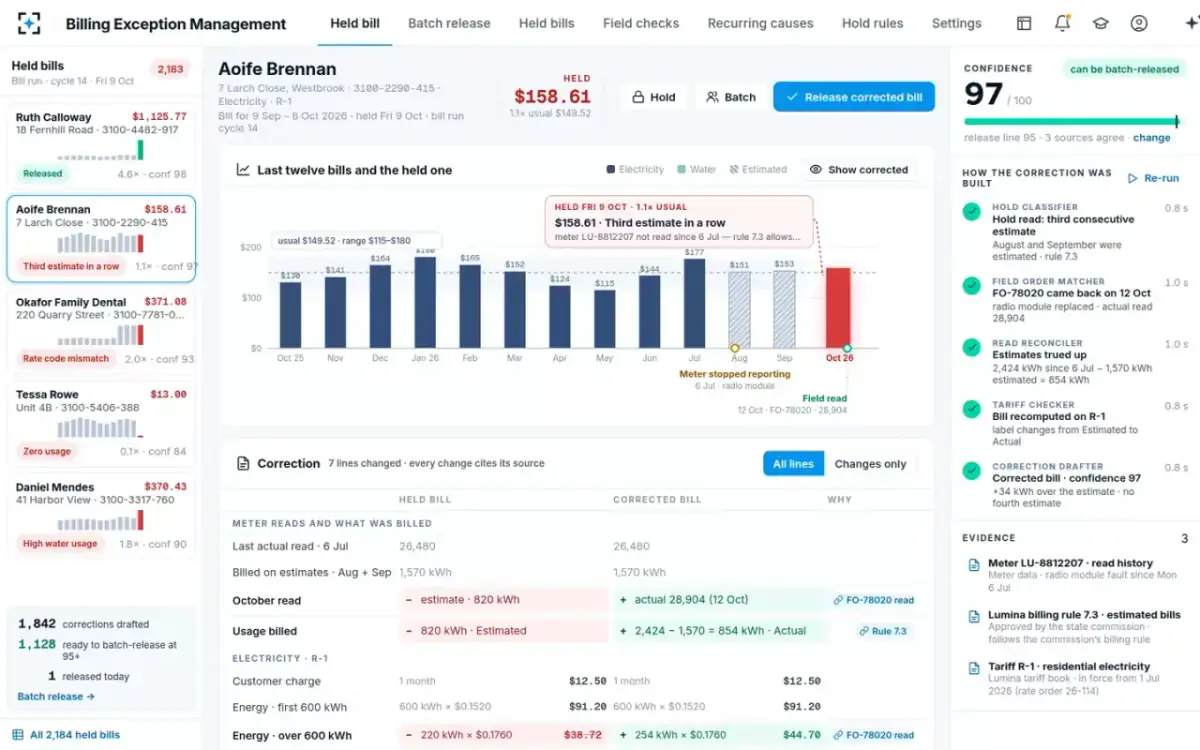Screen dimensions: 1200x750
Task: Click the Batch button
Action: click(x=731, y=97)
